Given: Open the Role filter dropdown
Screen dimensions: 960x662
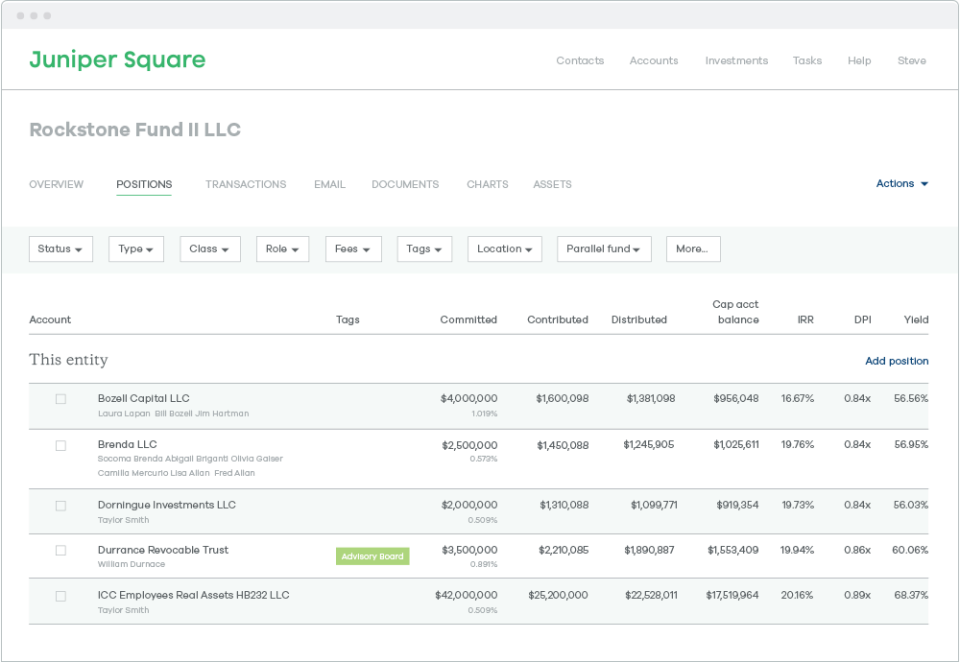Looking at the screenshot, I should (282, 249).
